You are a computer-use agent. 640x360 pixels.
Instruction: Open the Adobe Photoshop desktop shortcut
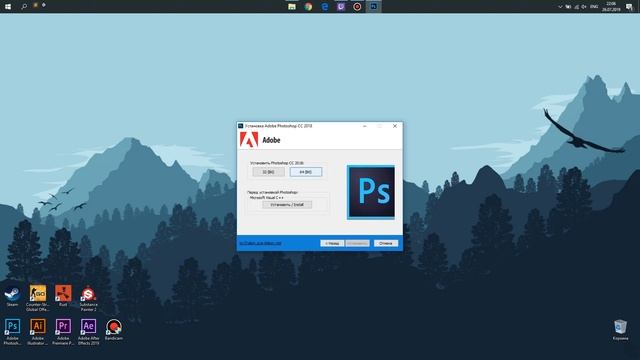[12, 332]
